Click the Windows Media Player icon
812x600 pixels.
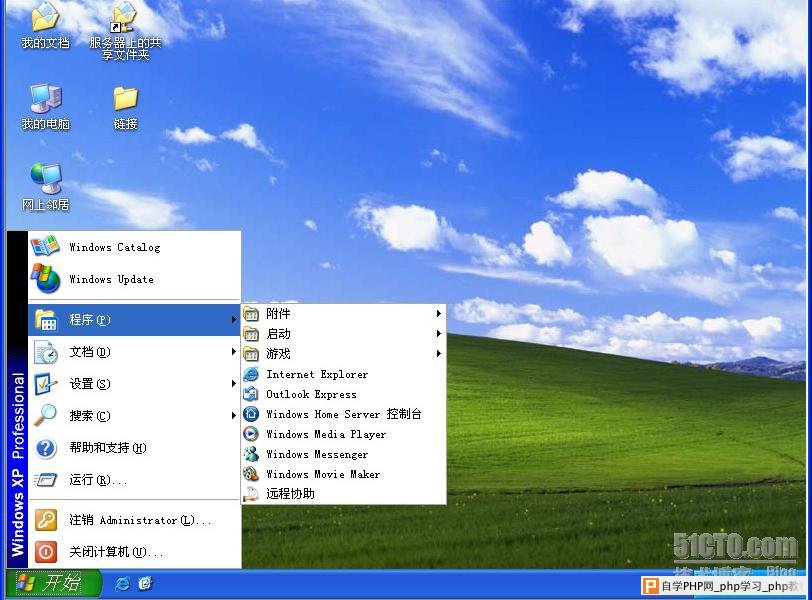point(251,434)
